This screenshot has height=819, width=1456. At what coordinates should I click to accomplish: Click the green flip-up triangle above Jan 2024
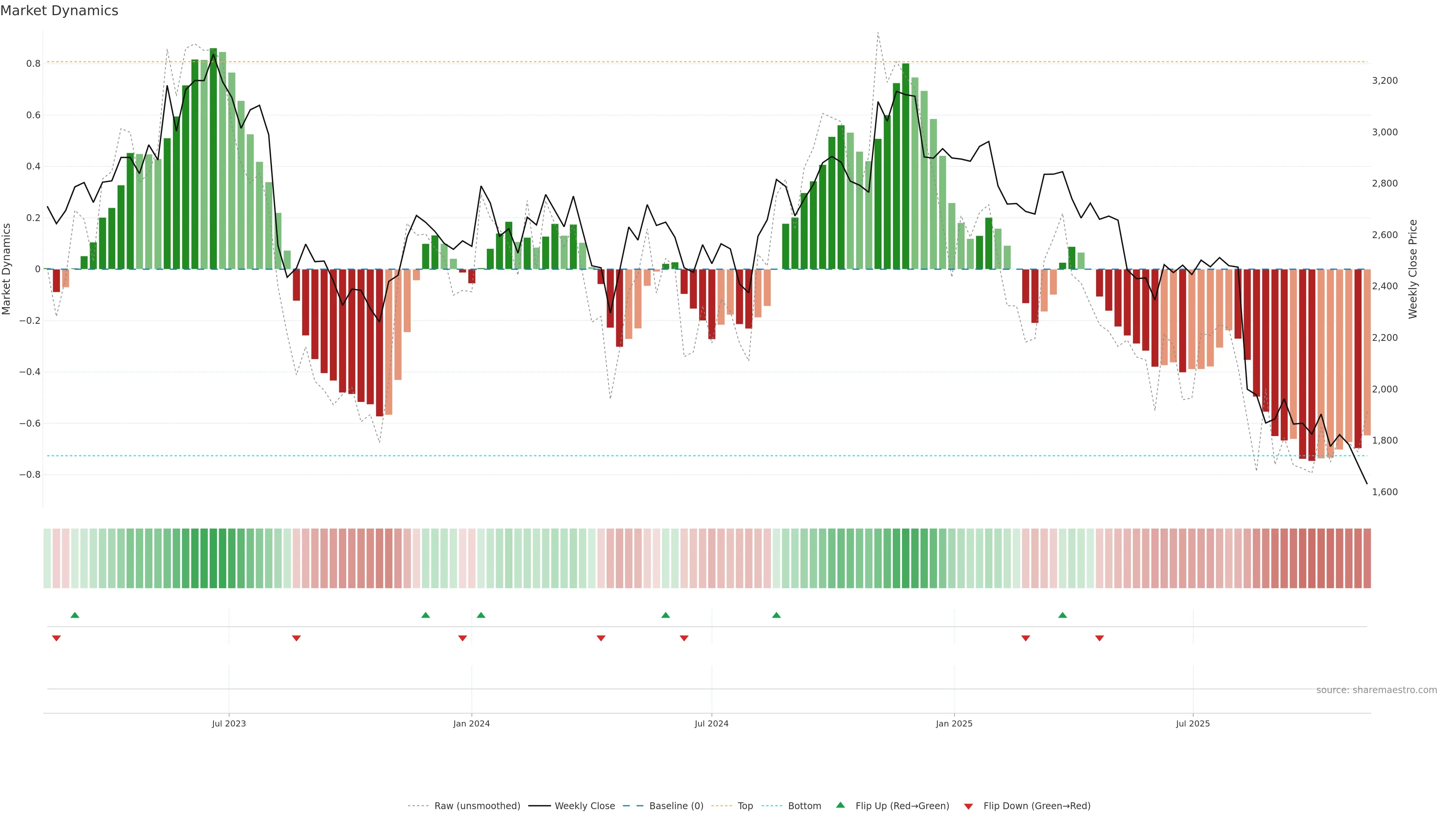pos(481,615)
